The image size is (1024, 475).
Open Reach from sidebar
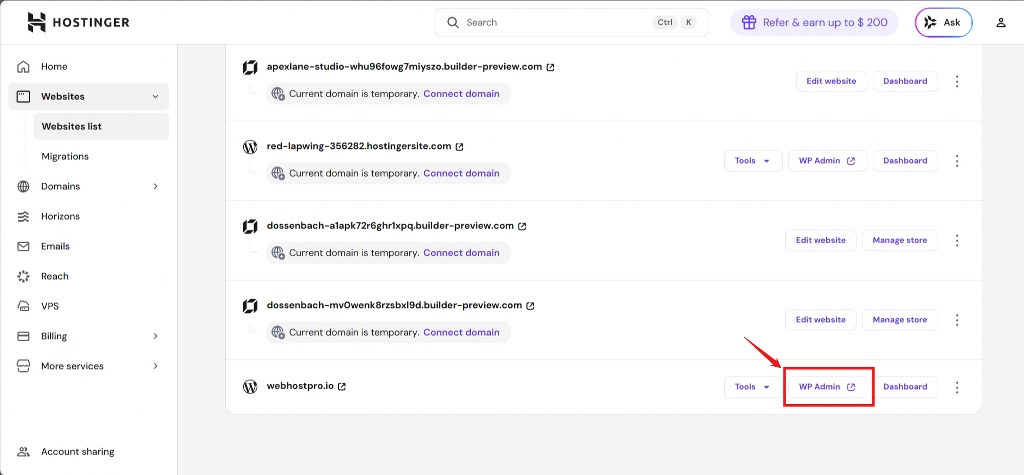(55, 276)
